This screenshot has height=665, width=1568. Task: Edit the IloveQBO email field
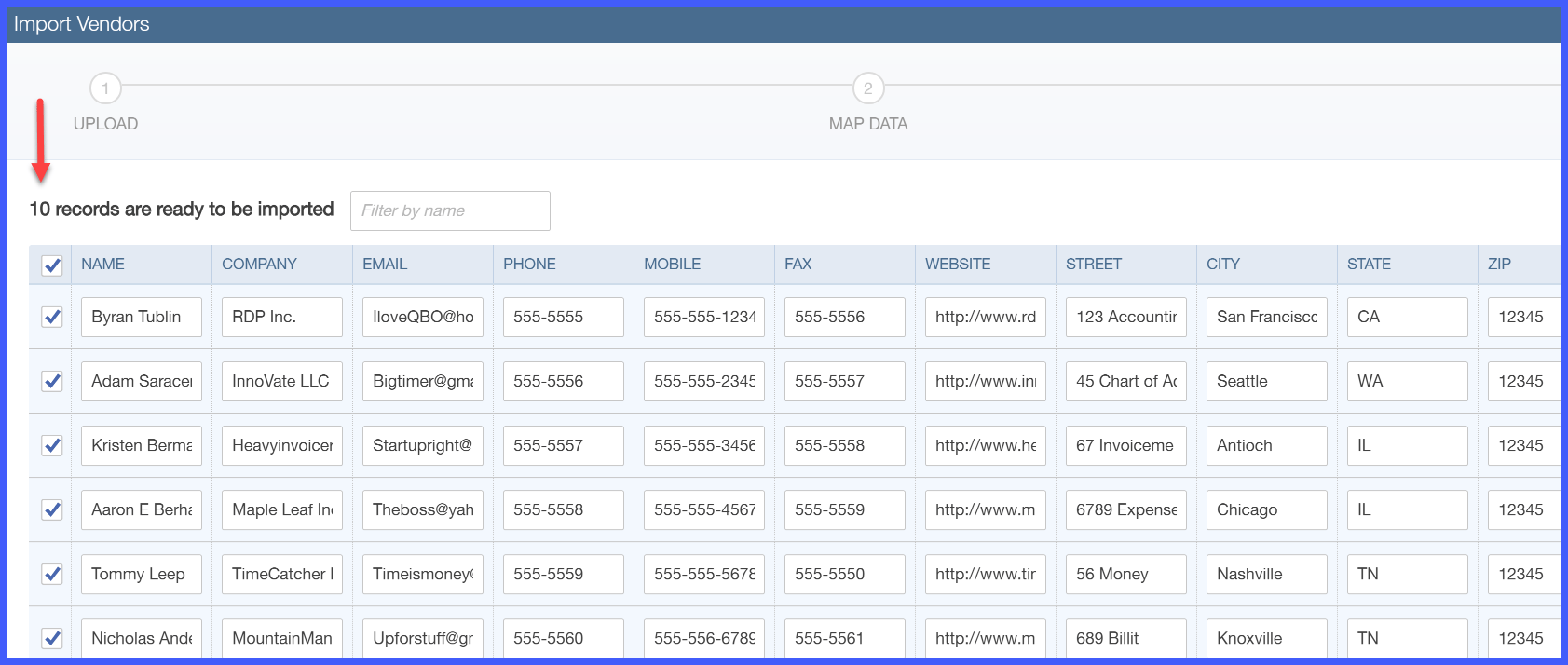click(x=423, y=317)
